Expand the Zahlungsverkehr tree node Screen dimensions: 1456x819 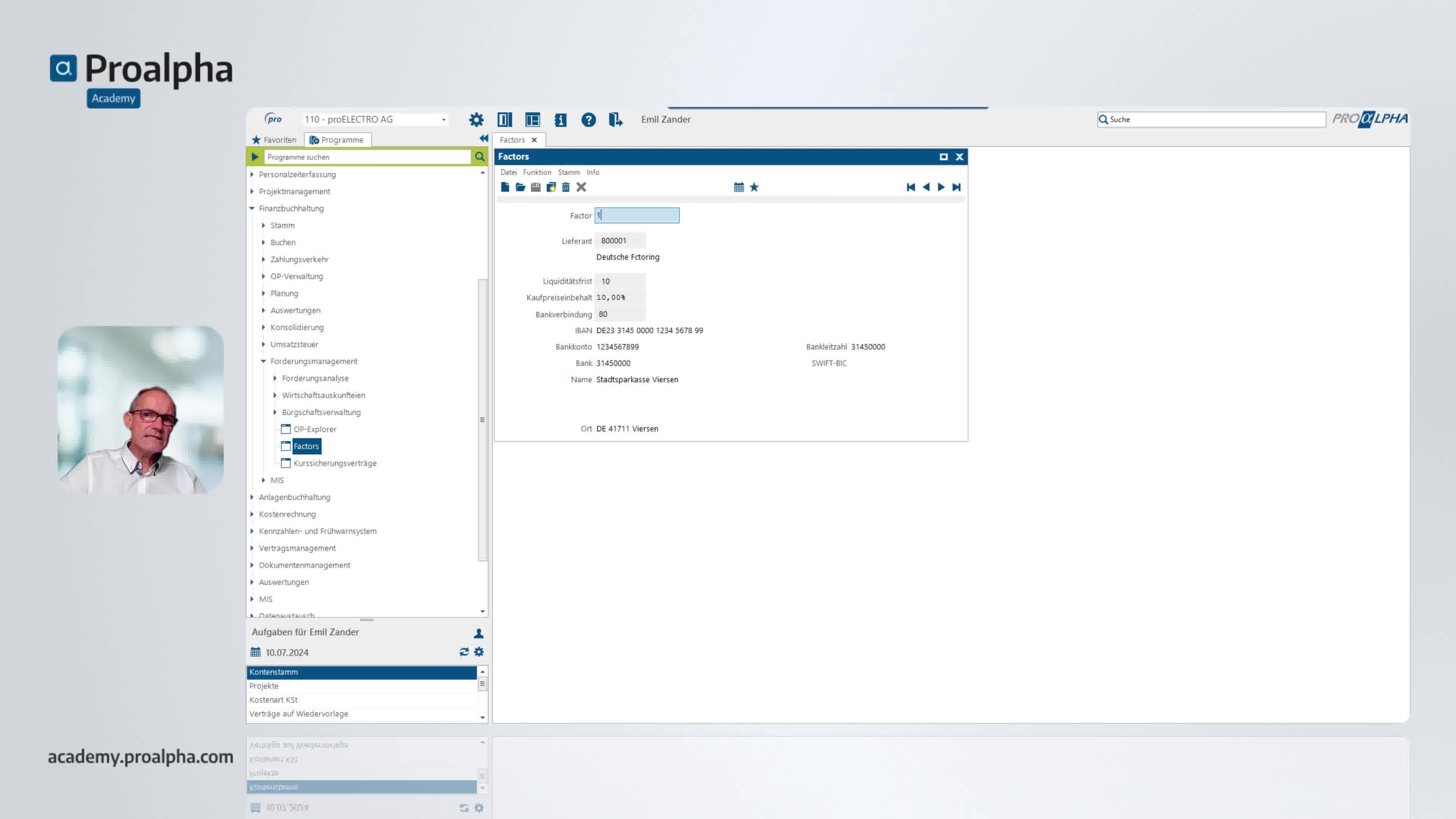point(264,259)
